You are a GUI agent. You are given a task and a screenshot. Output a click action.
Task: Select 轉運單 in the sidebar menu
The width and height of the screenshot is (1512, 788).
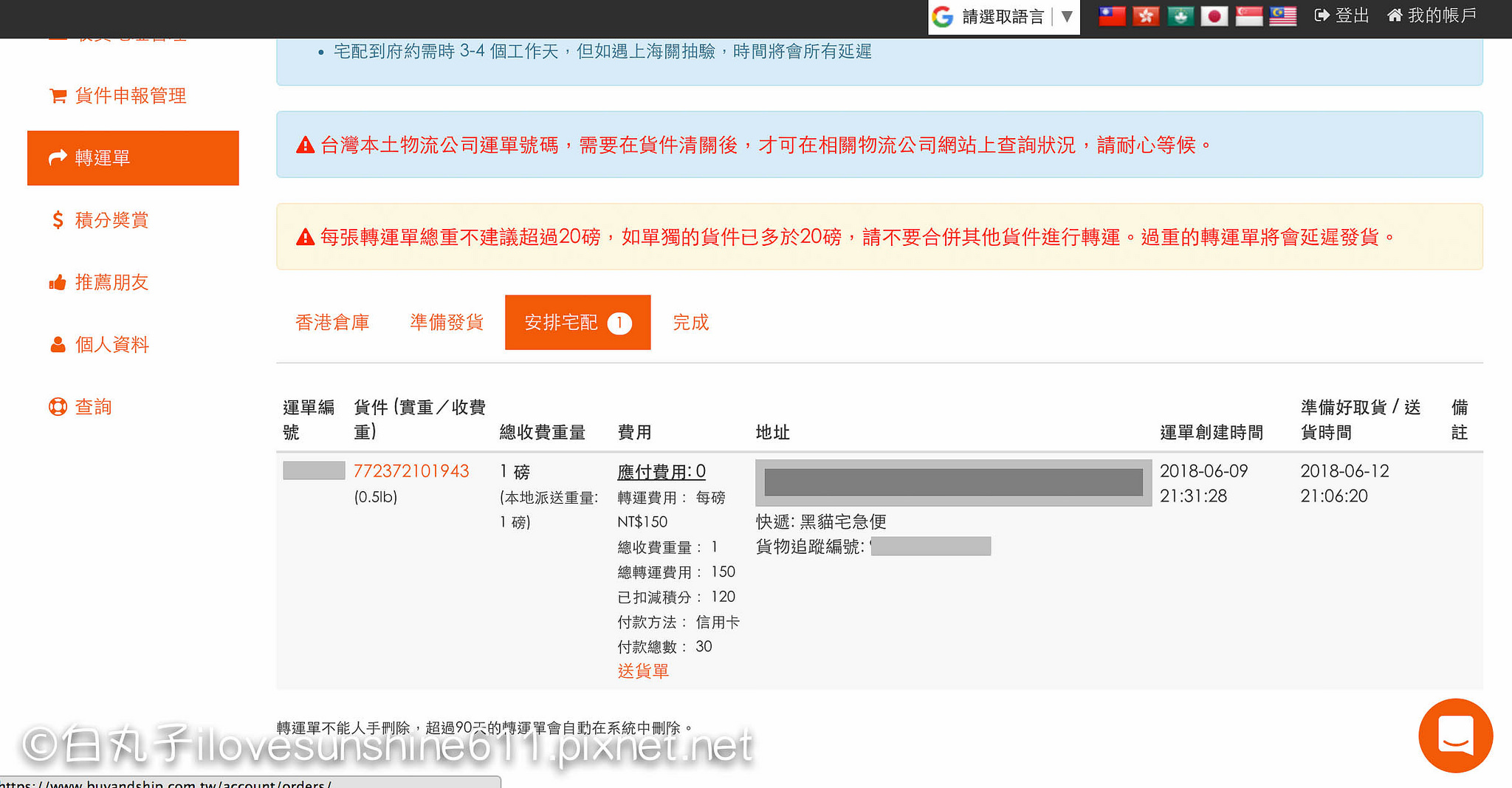coord(133,158)
